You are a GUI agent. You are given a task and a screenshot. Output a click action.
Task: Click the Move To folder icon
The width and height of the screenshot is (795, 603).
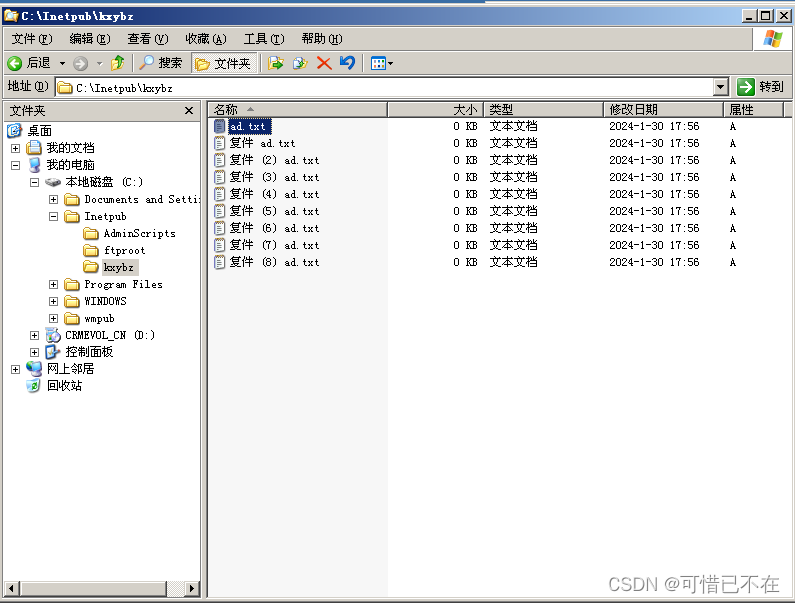[276, 63]
